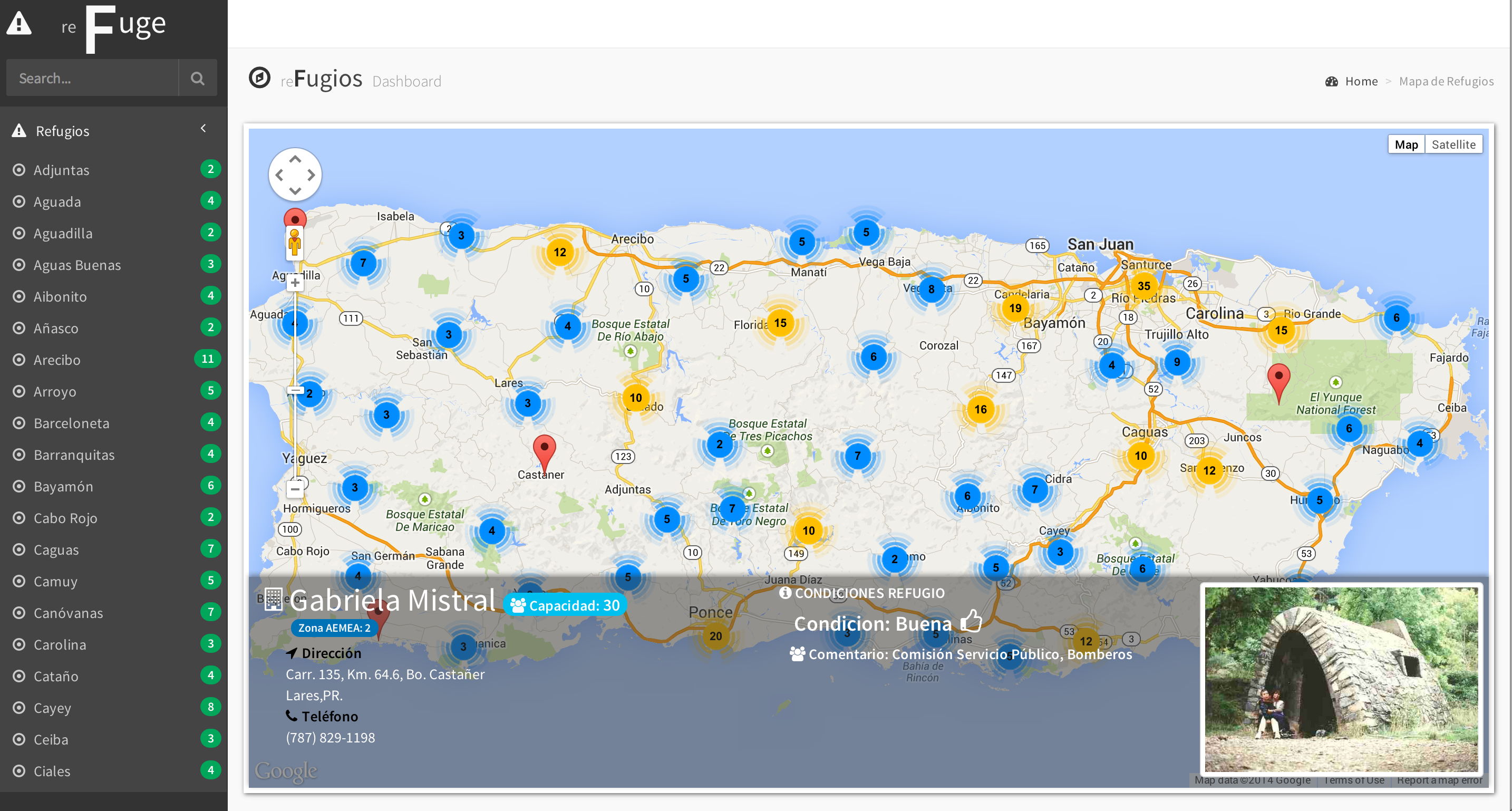The width and height of the screenshot is (1512, 811).
Task: Select Adjuntas from the sidebar list
Action: (x=61, y=170)
